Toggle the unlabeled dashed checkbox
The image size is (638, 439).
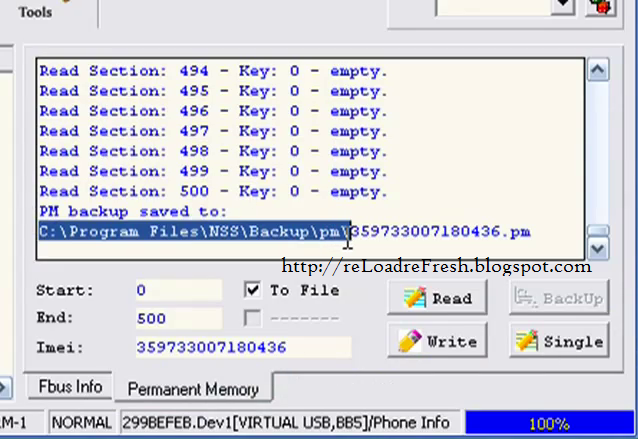click(x=252, y=318)
